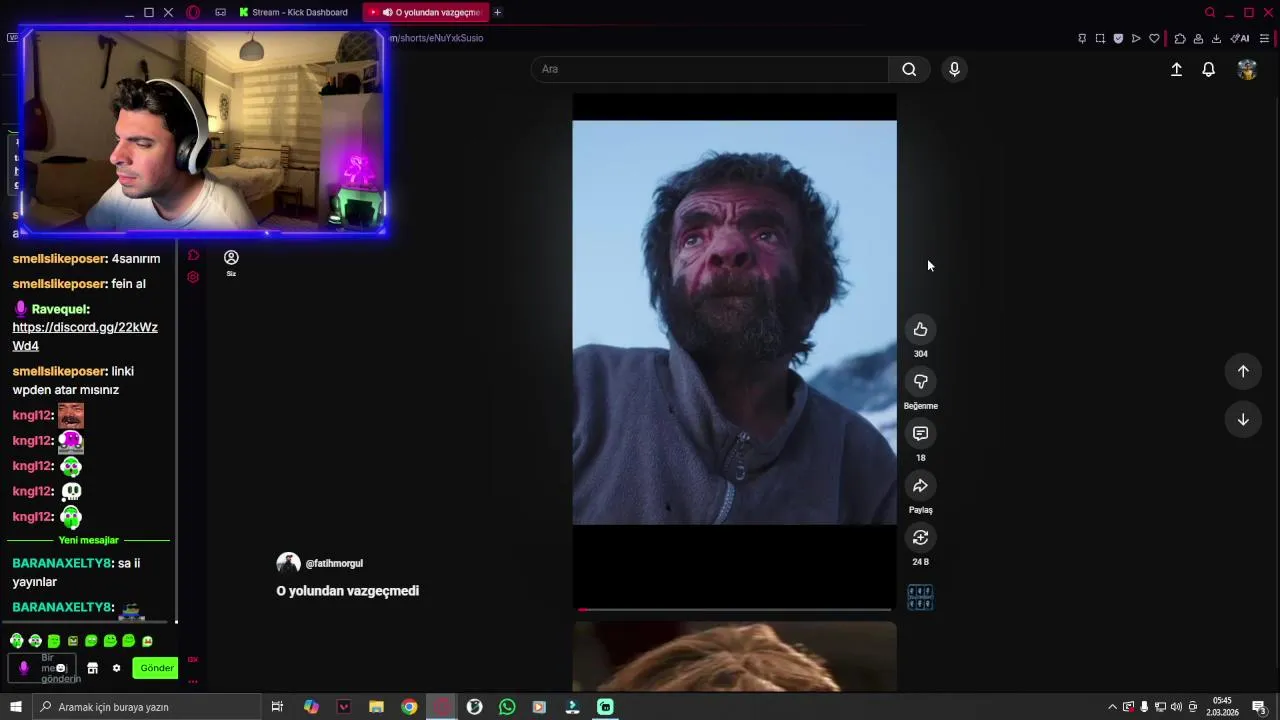This screenshot has width=1280, height=720.
Task: Open the next short preview below
Action: (734, 656)
